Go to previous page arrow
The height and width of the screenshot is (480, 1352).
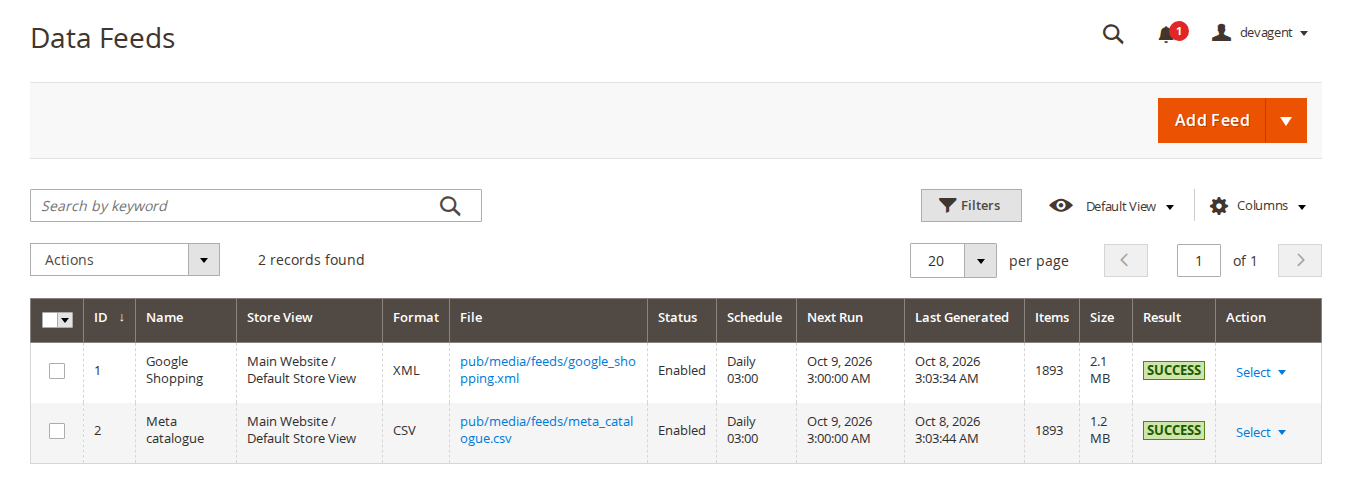click(x=1125, y=260)
